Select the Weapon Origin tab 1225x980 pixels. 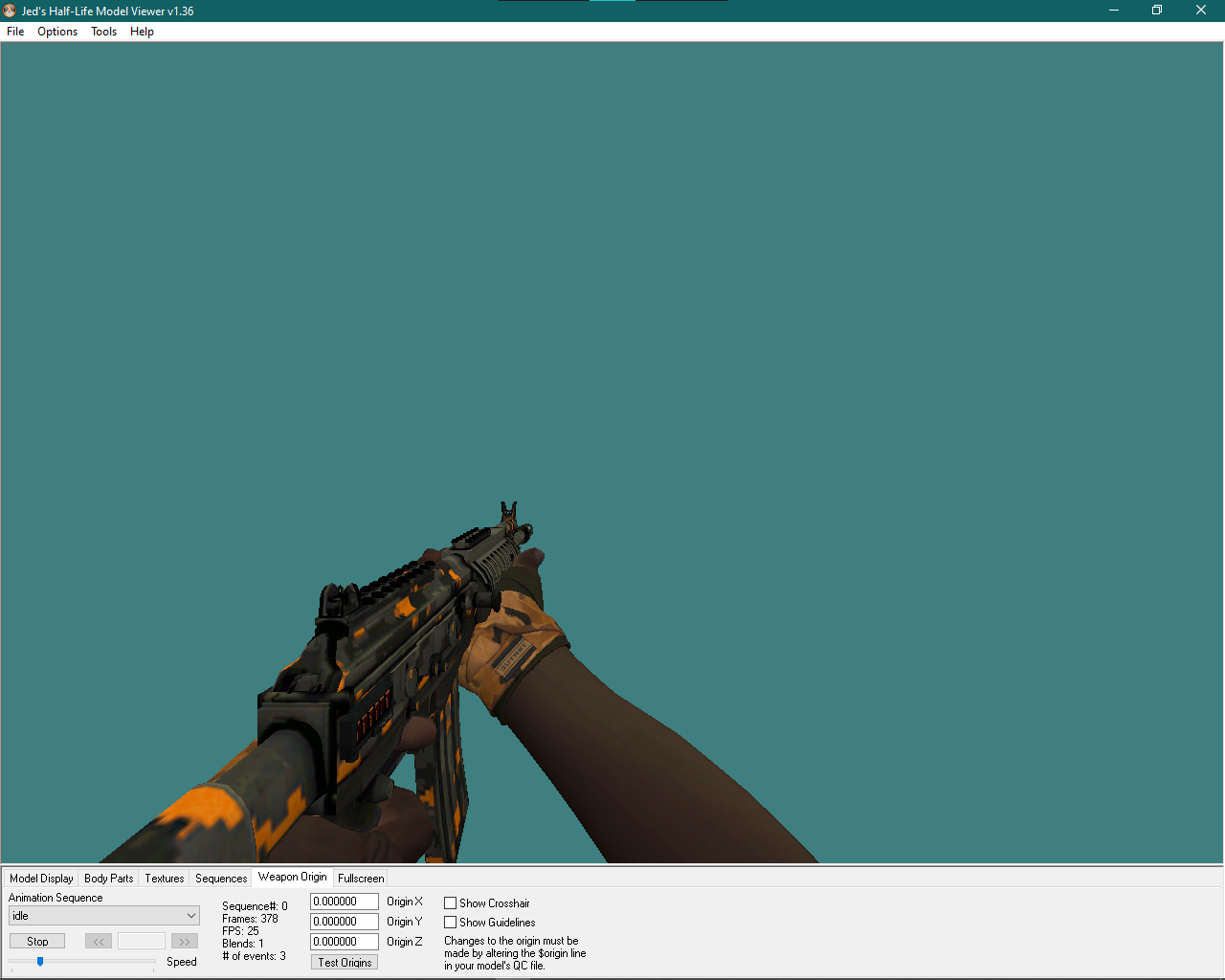tap(293, 877)
